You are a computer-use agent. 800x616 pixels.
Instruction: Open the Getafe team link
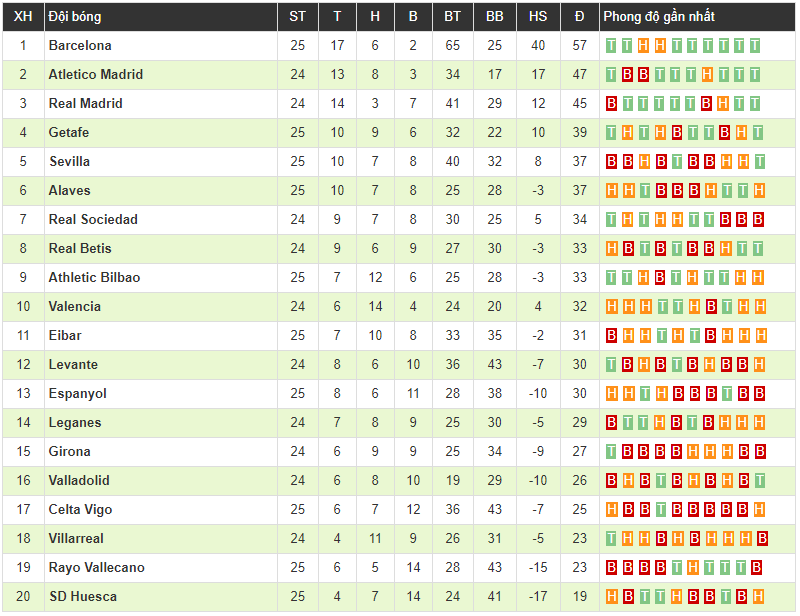[x=69, y=132]
